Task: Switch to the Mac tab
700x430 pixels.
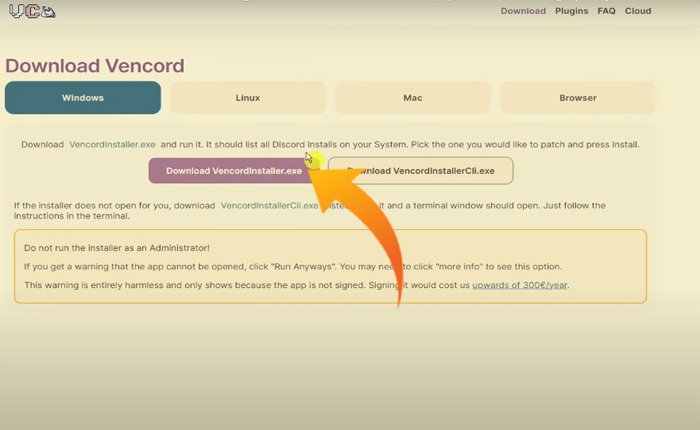Action: (x=413, y=98)
